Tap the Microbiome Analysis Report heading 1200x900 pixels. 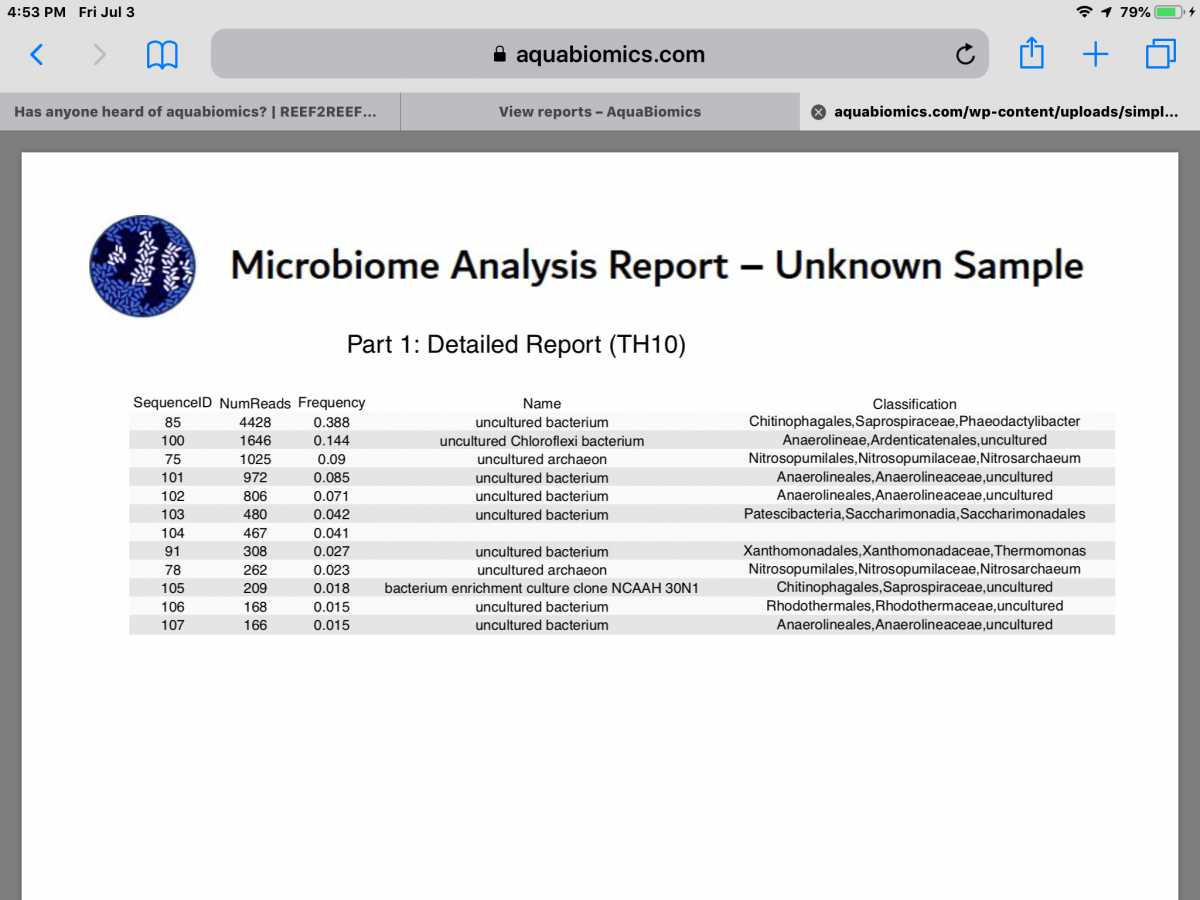(x=657, y=266)
